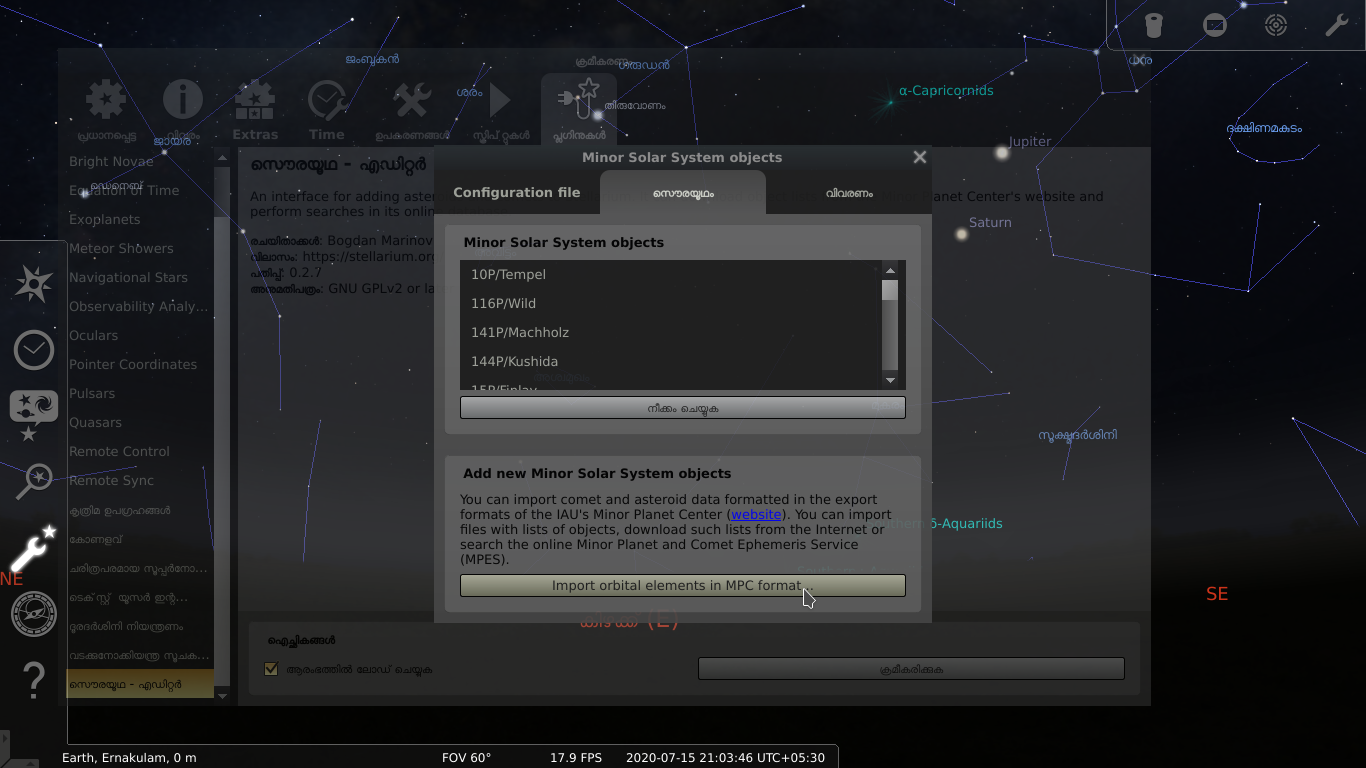
Task: Open the rightmost tab of the dialog
Action: (849, 192)
